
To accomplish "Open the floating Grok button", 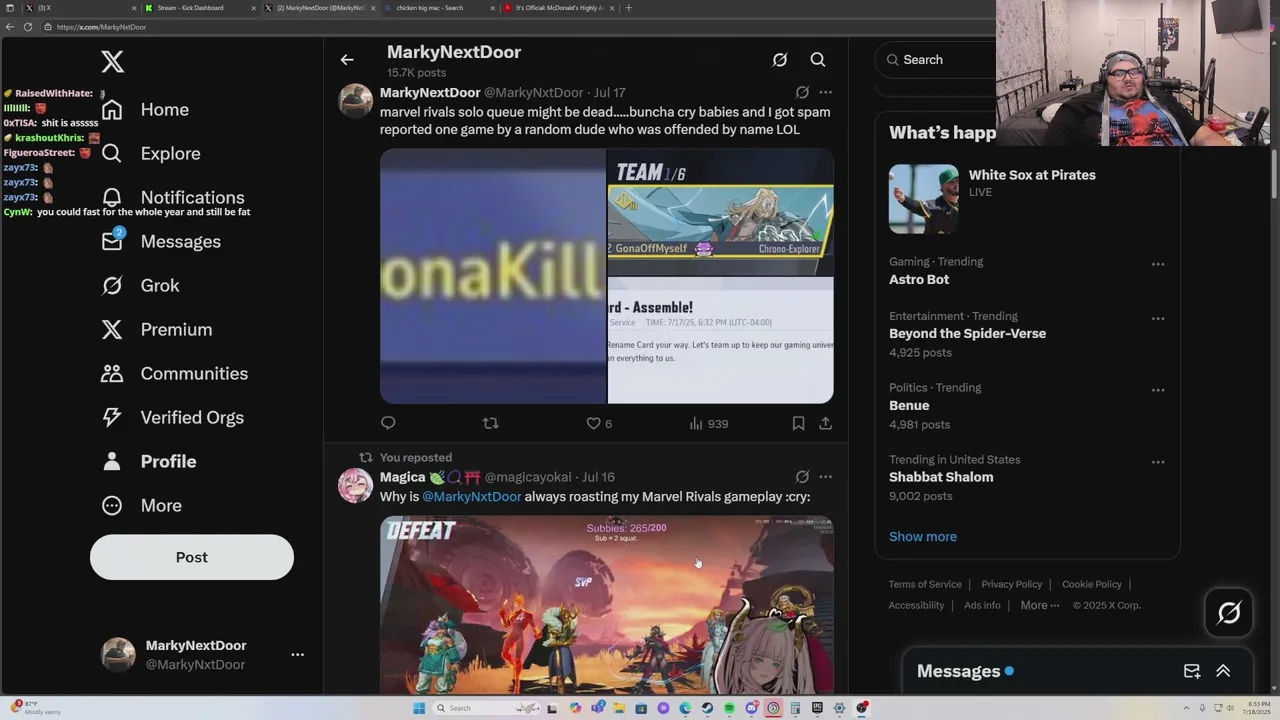I will click(1229, 612).
